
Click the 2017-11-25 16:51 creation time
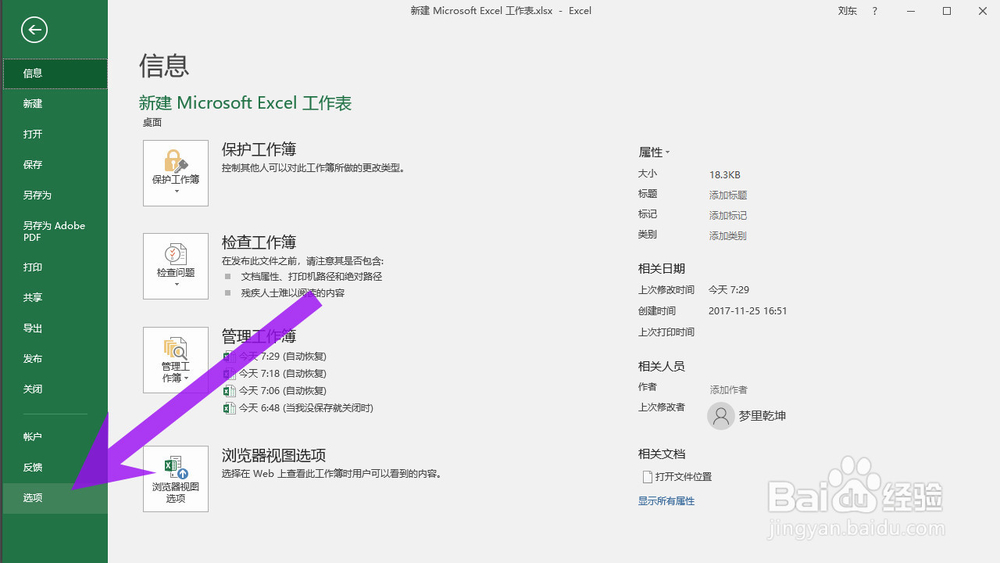click(747, 311)
